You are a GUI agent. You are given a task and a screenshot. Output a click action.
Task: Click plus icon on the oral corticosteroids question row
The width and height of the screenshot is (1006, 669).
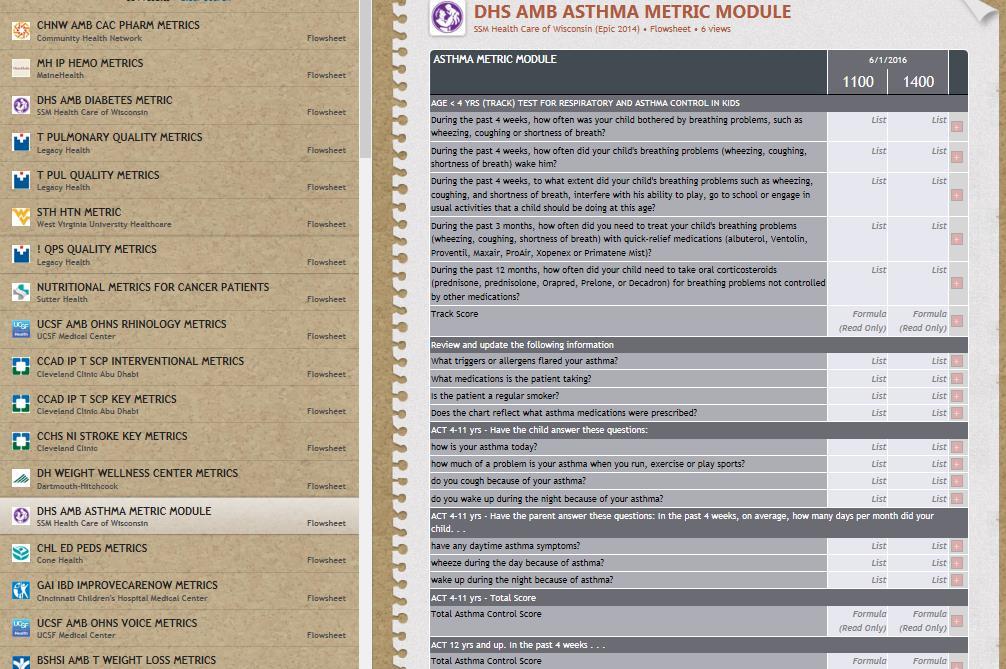[x=957, y=283]
